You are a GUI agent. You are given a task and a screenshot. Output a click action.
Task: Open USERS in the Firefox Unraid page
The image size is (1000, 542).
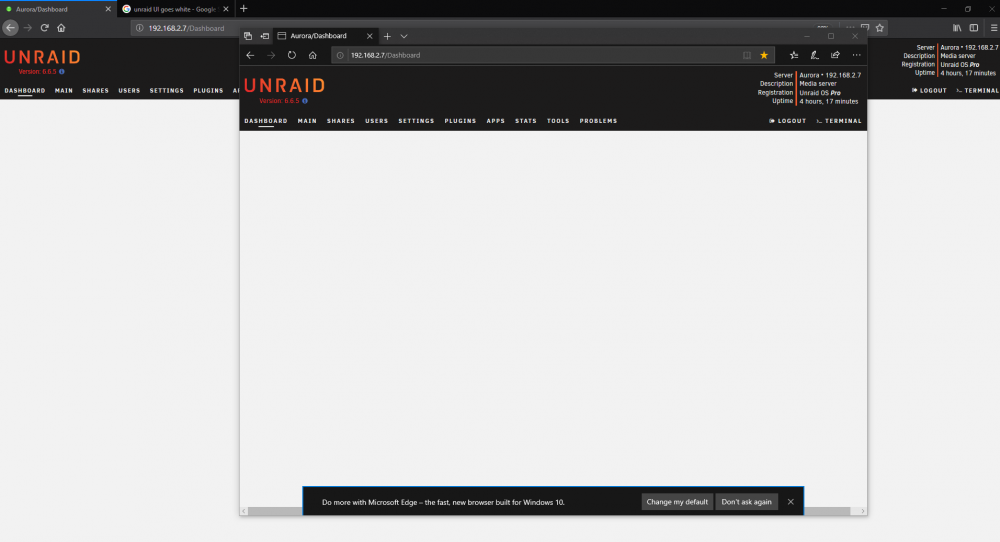[x=129, y=91]
